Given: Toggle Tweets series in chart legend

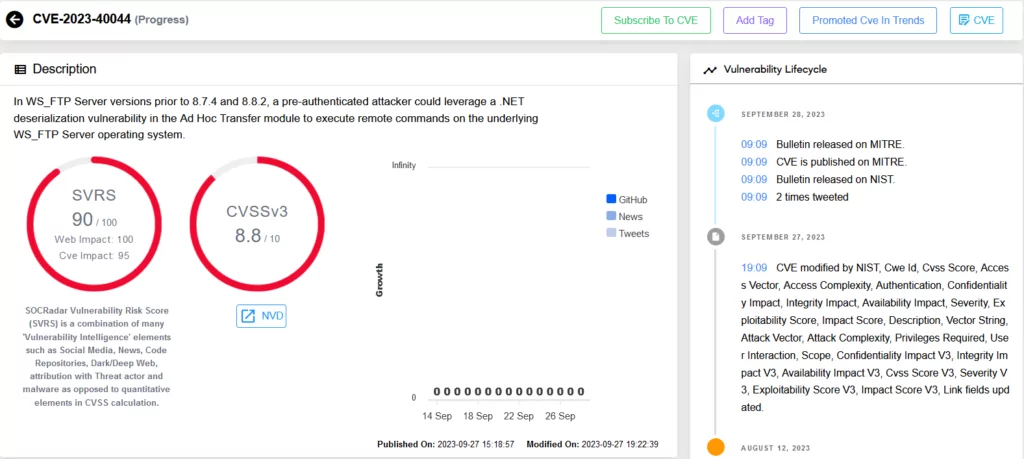Looking at the screenshot, I should 628,233.
